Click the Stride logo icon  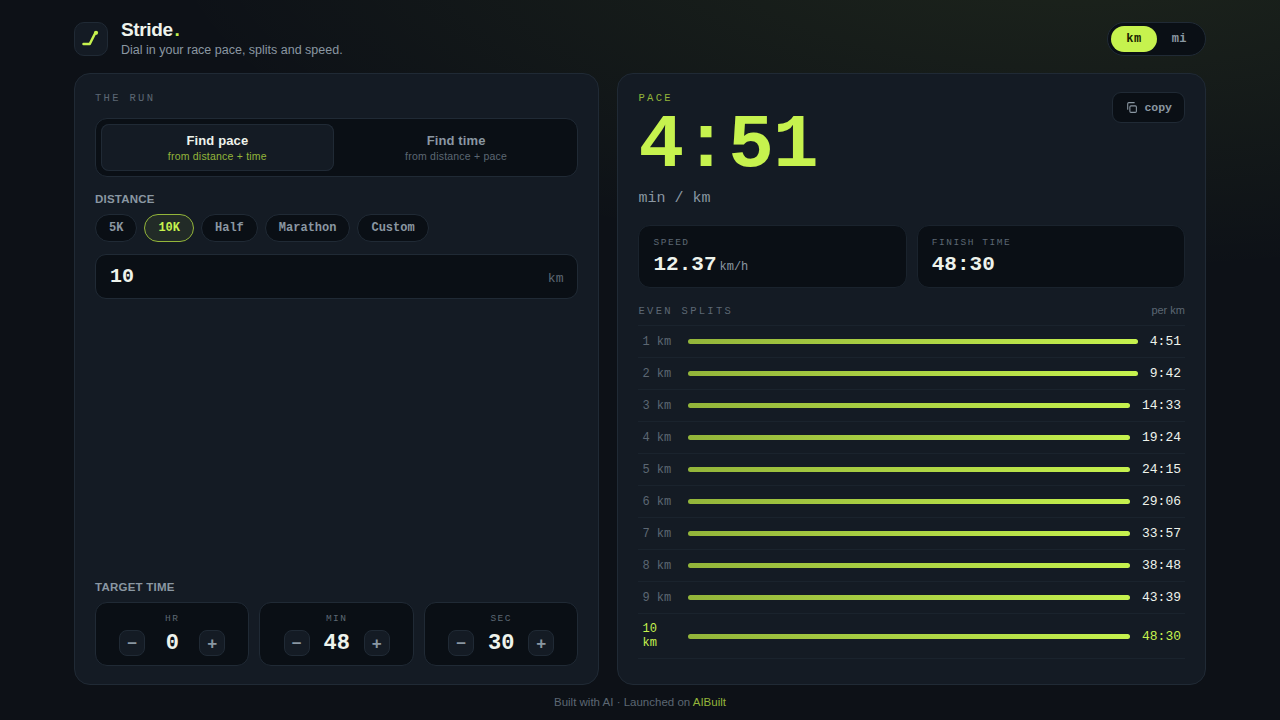91,39
